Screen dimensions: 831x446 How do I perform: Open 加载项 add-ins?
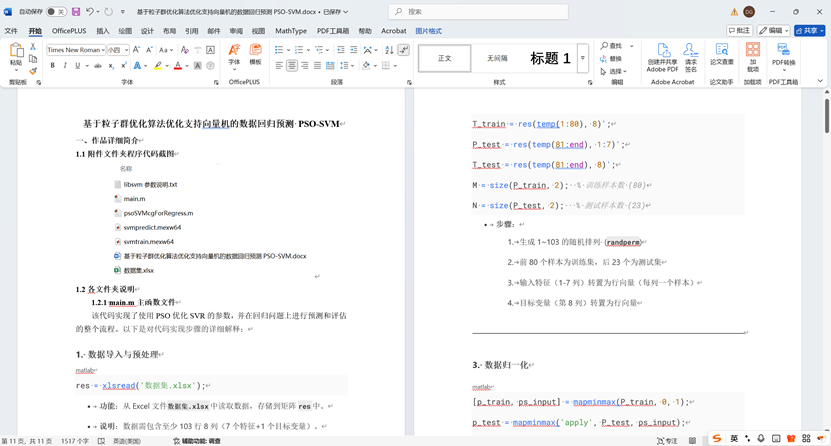[x=753, y=57]
